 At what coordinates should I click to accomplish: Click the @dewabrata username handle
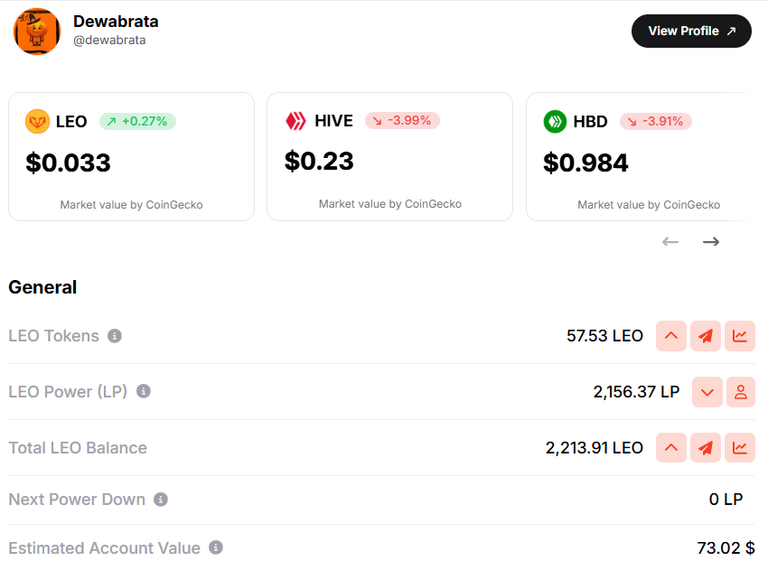pyautogui.click(x=109, y=40)
